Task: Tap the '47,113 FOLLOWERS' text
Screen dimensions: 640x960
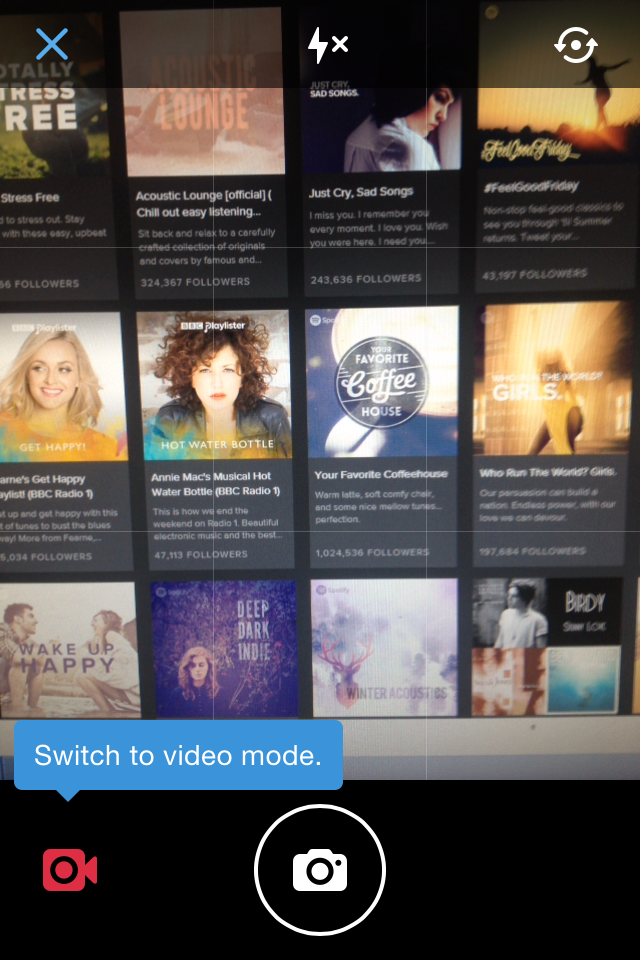Action: 201,555
